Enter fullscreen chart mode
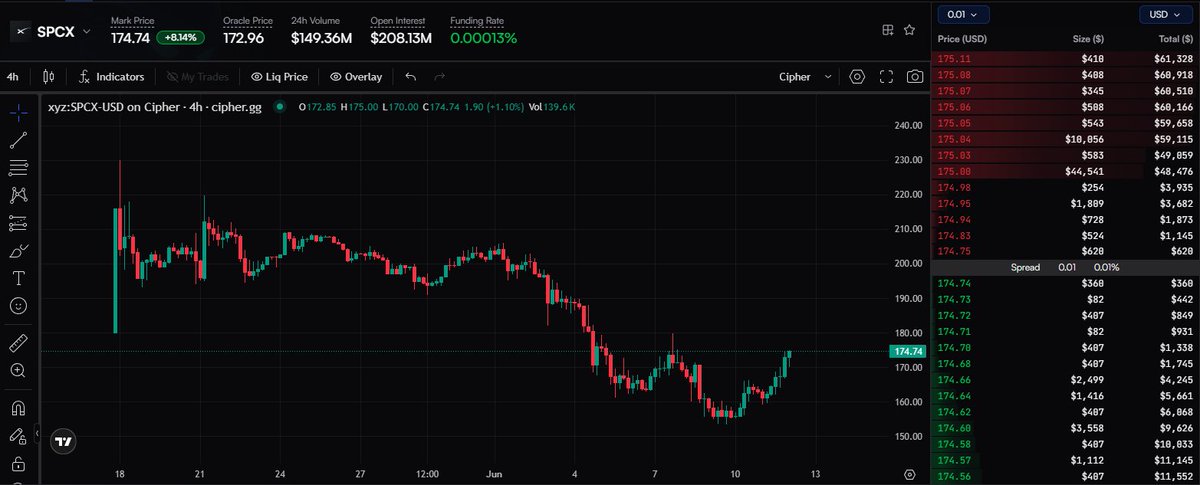1200x485 pixels. 886,76
